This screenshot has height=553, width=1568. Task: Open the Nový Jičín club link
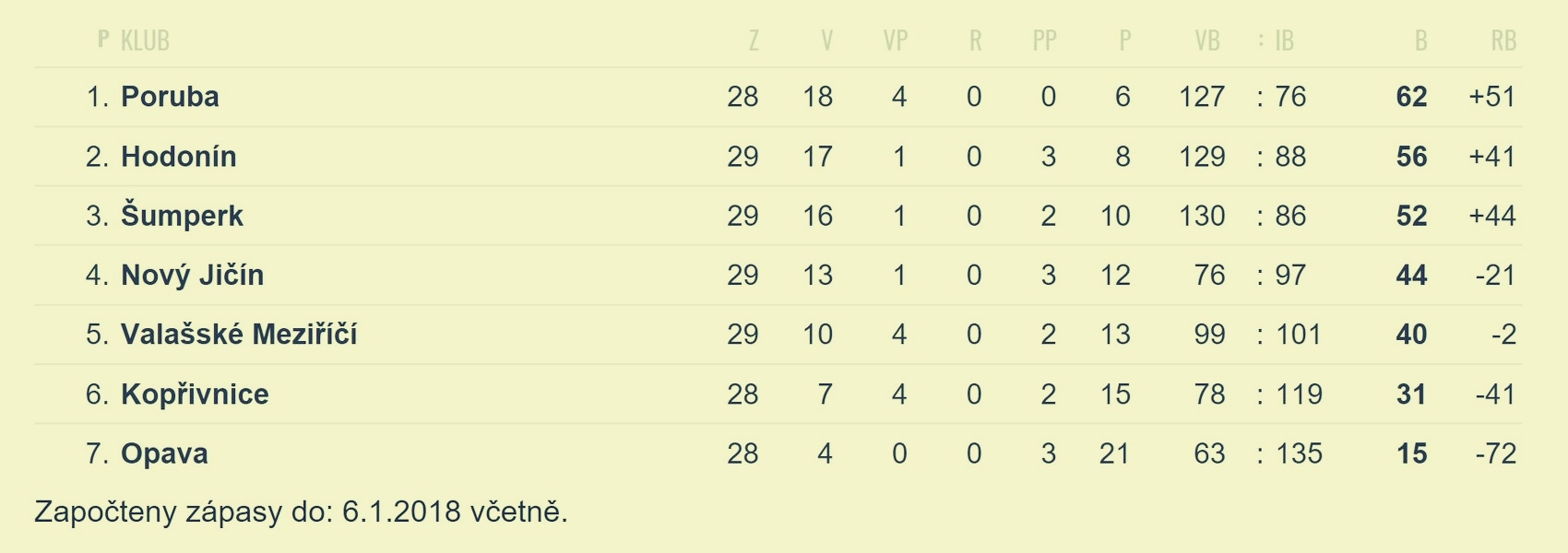(x=192, y=275)
